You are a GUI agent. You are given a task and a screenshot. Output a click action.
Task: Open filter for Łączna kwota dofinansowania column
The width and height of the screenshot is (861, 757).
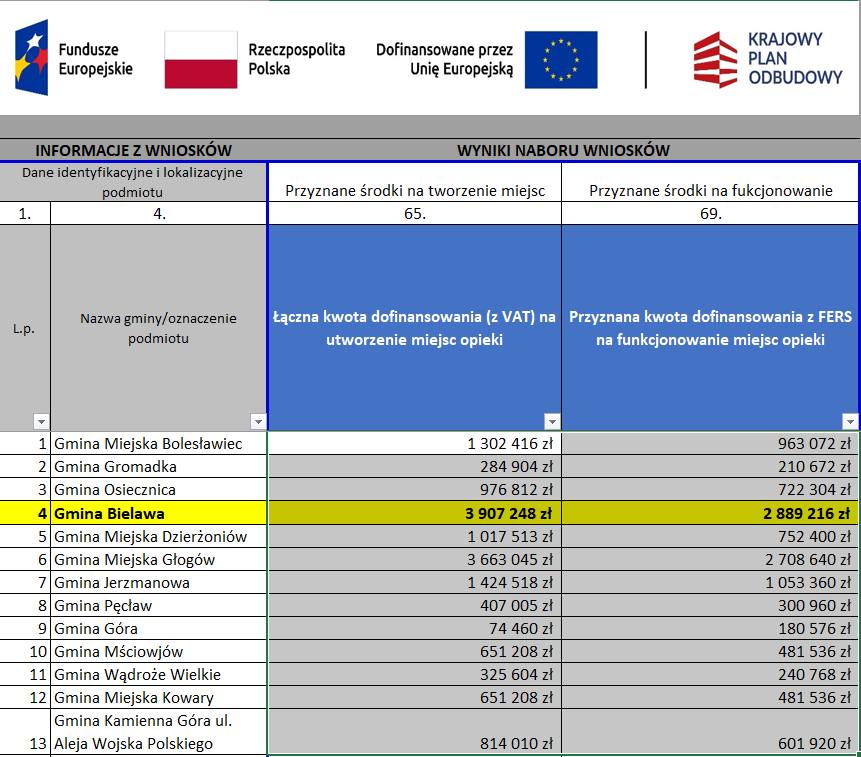[552, 422]
